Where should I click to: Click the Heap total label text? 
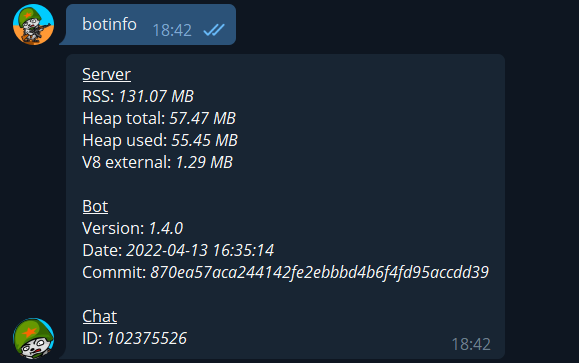(124, 119)
